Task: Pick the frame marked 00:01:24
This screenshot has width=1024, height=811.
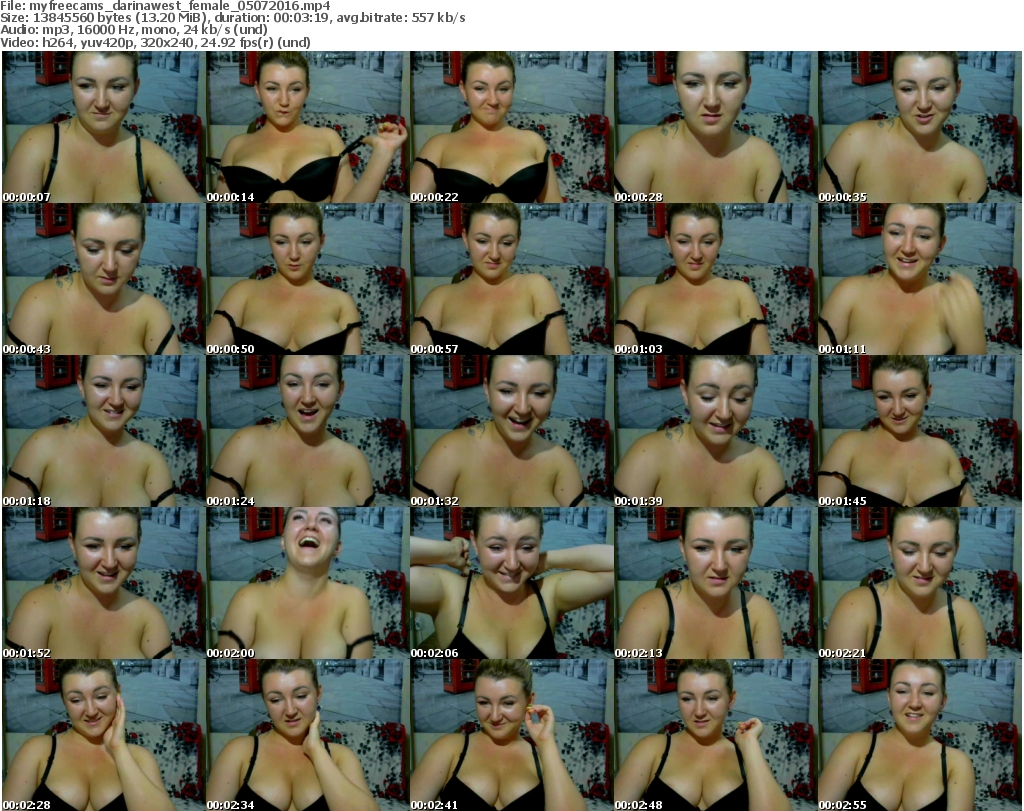Action: tap(308, 432)
